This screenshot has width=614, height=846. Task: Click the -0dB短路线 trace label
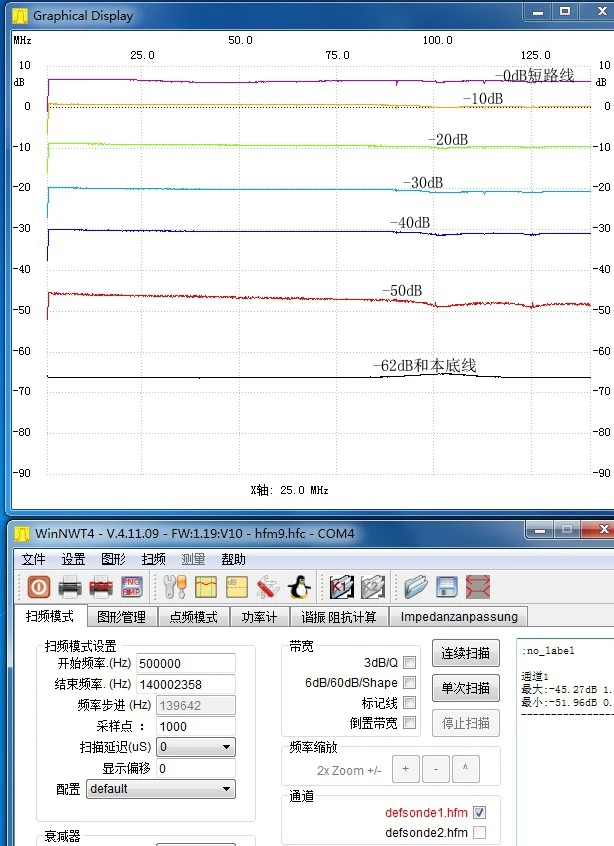(x=535, y=75)
